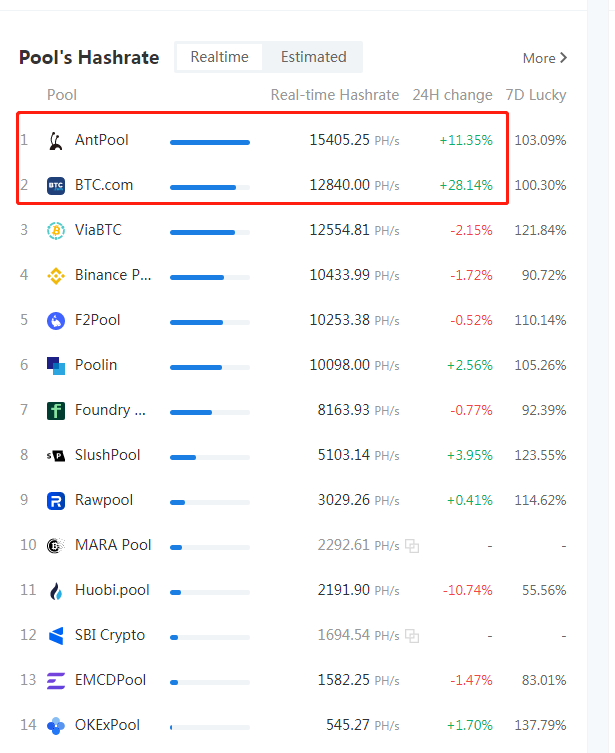Click the 7D Lucky column header
Screen dimensions: 615x753
coord(536,95)
